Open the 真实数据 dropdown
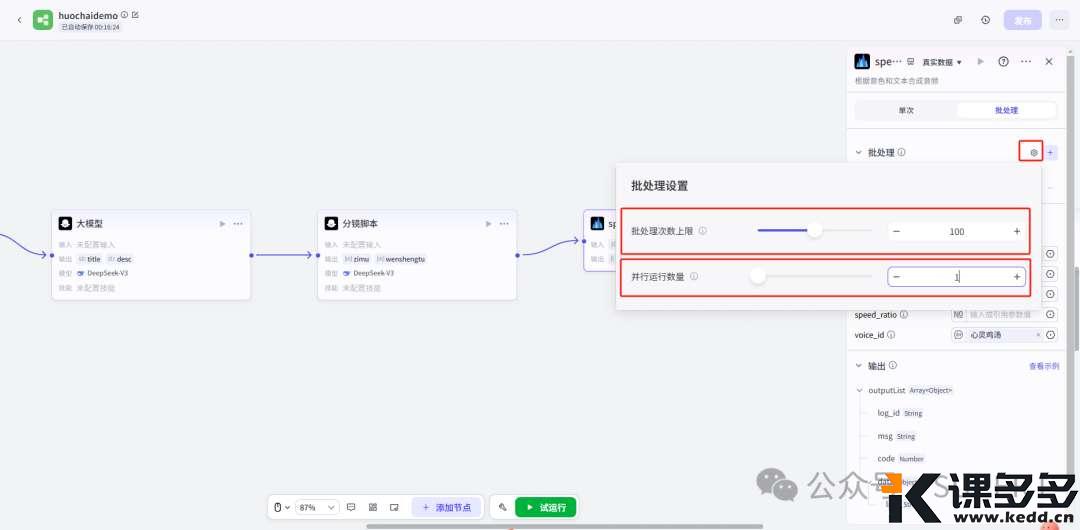1080x530 pixels. coord(941,62)
